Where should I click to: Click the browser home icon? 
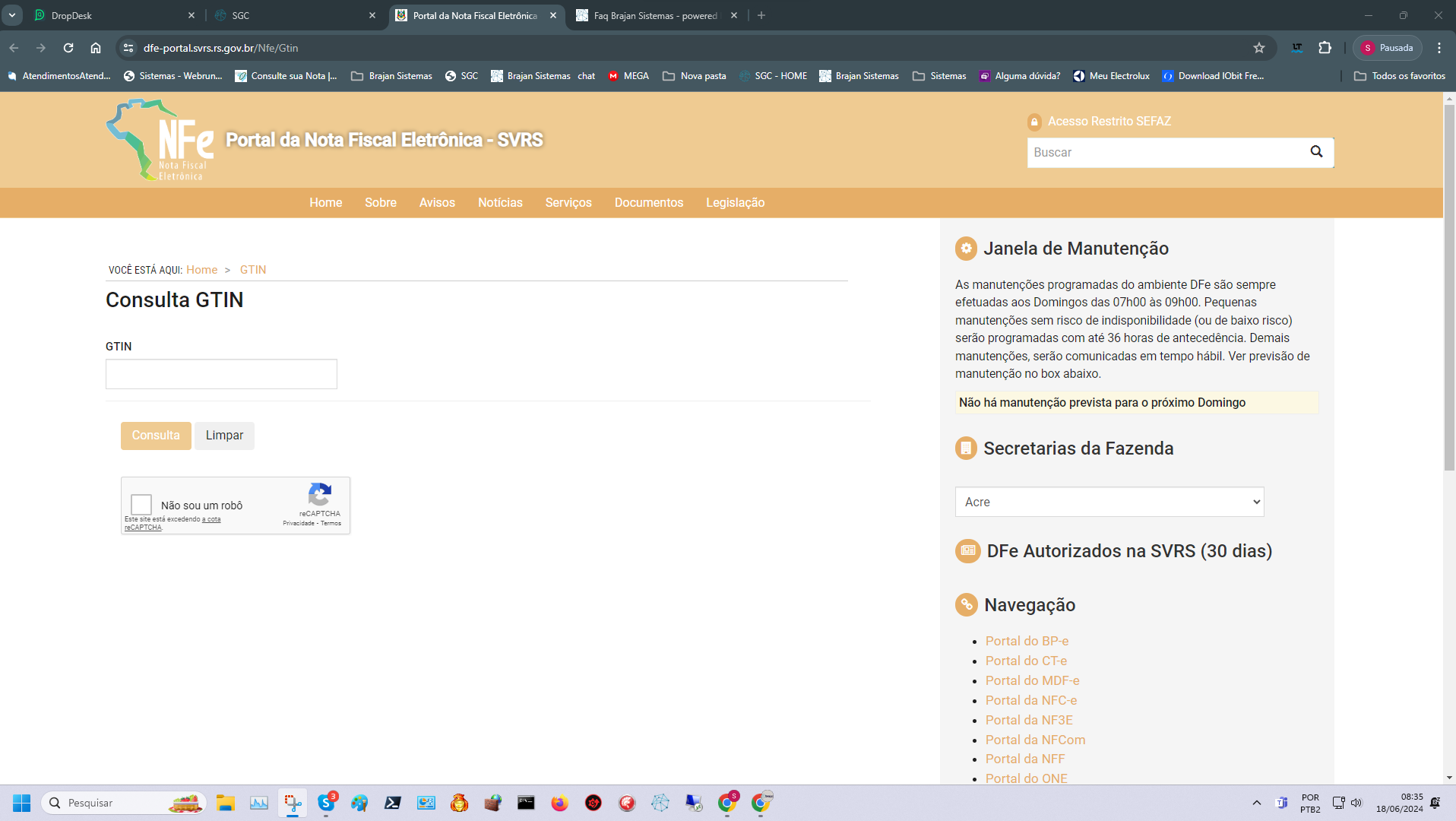click(96, 48)
